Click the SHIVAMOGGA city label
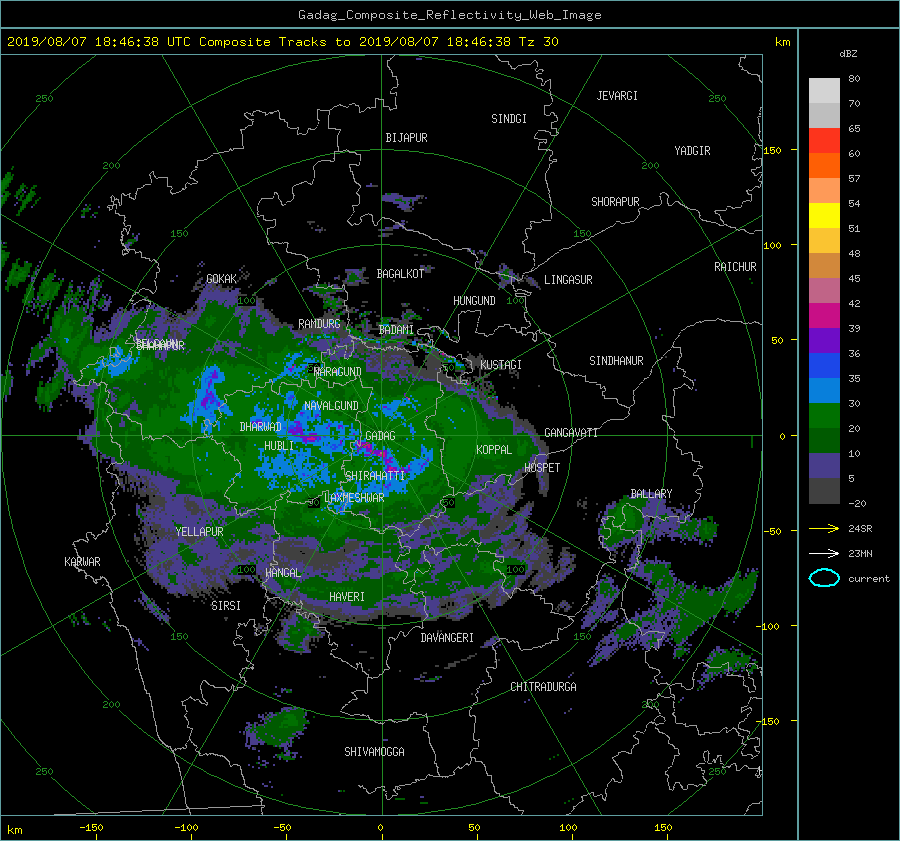900x841 pixels. tap(374, 752)
